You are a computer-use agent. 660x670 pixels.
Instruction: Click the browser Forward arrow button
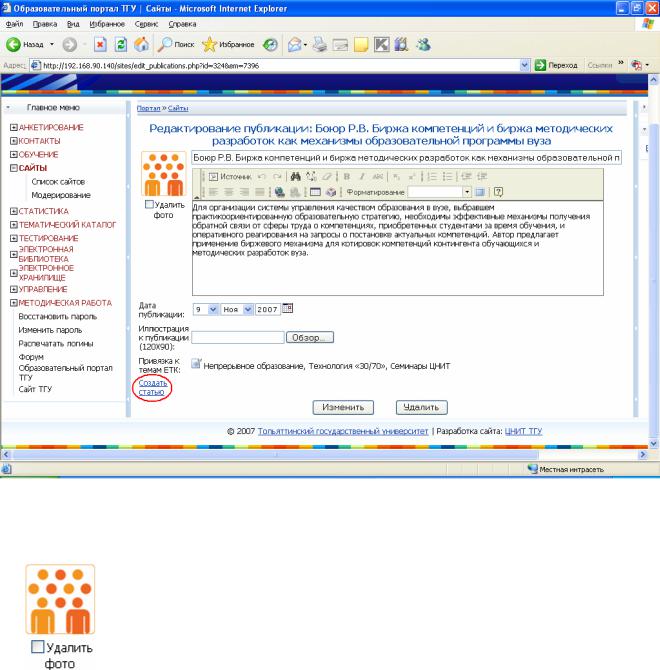click(x=70, y=44)
